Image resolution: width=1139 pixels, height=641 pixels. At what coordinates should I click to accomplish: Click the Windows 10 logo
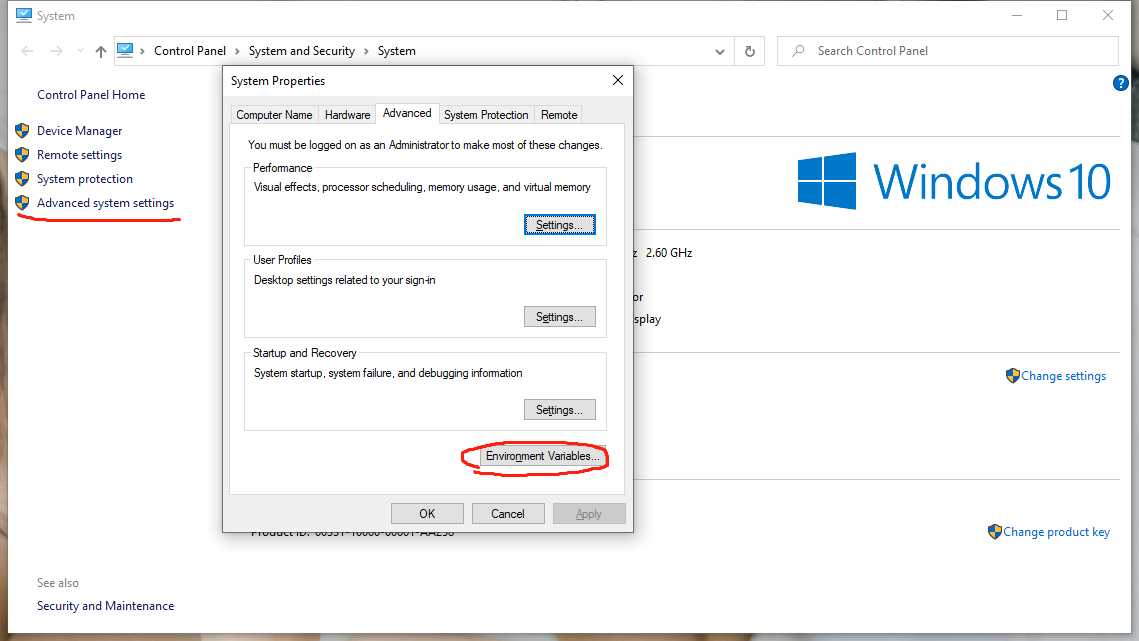(954, 181)
